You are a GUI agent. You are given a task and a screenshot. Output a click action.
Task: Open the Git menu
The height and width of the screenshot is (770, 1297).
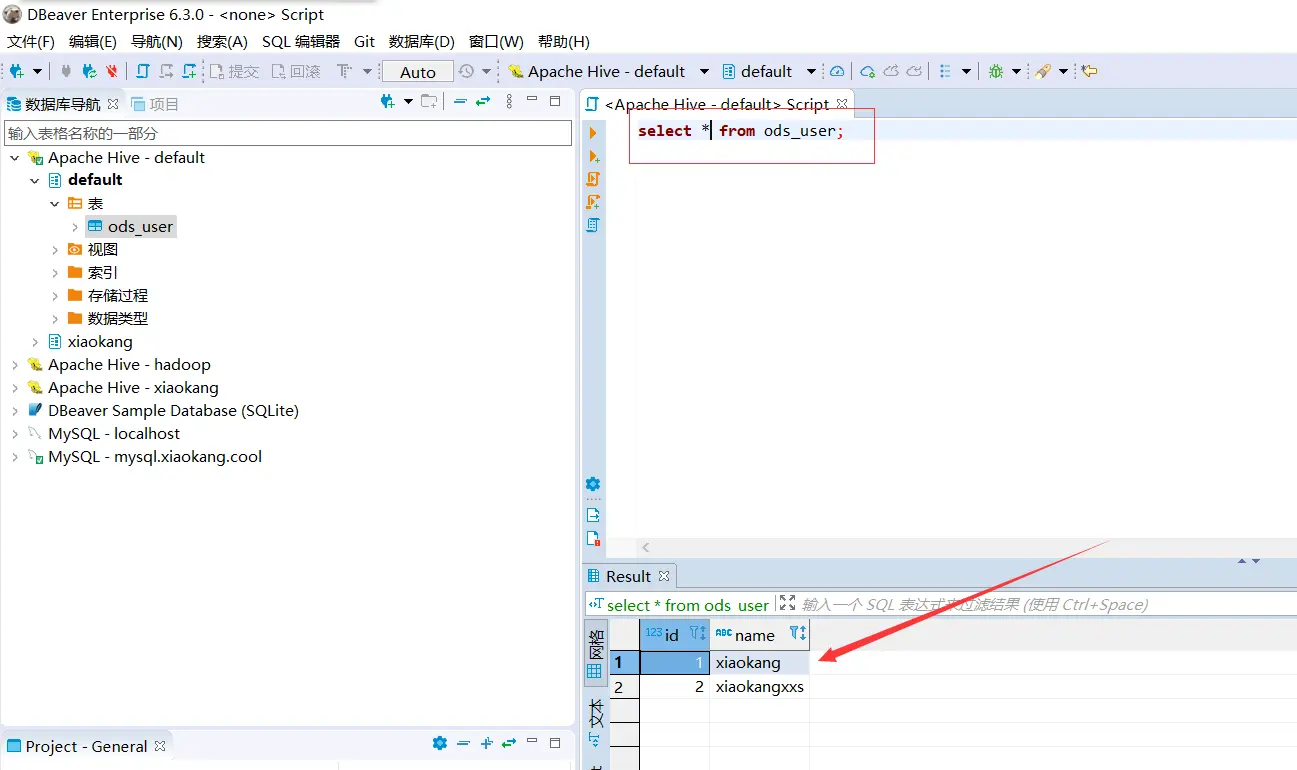(x=364, y=41)
